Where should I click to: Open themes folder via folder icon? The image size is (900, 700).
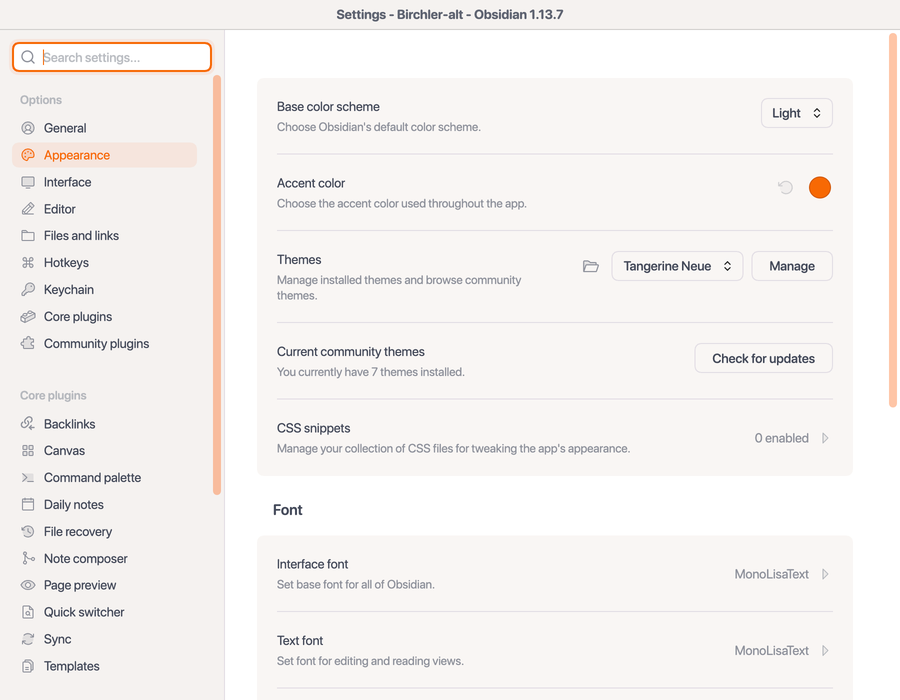(591, 266)
